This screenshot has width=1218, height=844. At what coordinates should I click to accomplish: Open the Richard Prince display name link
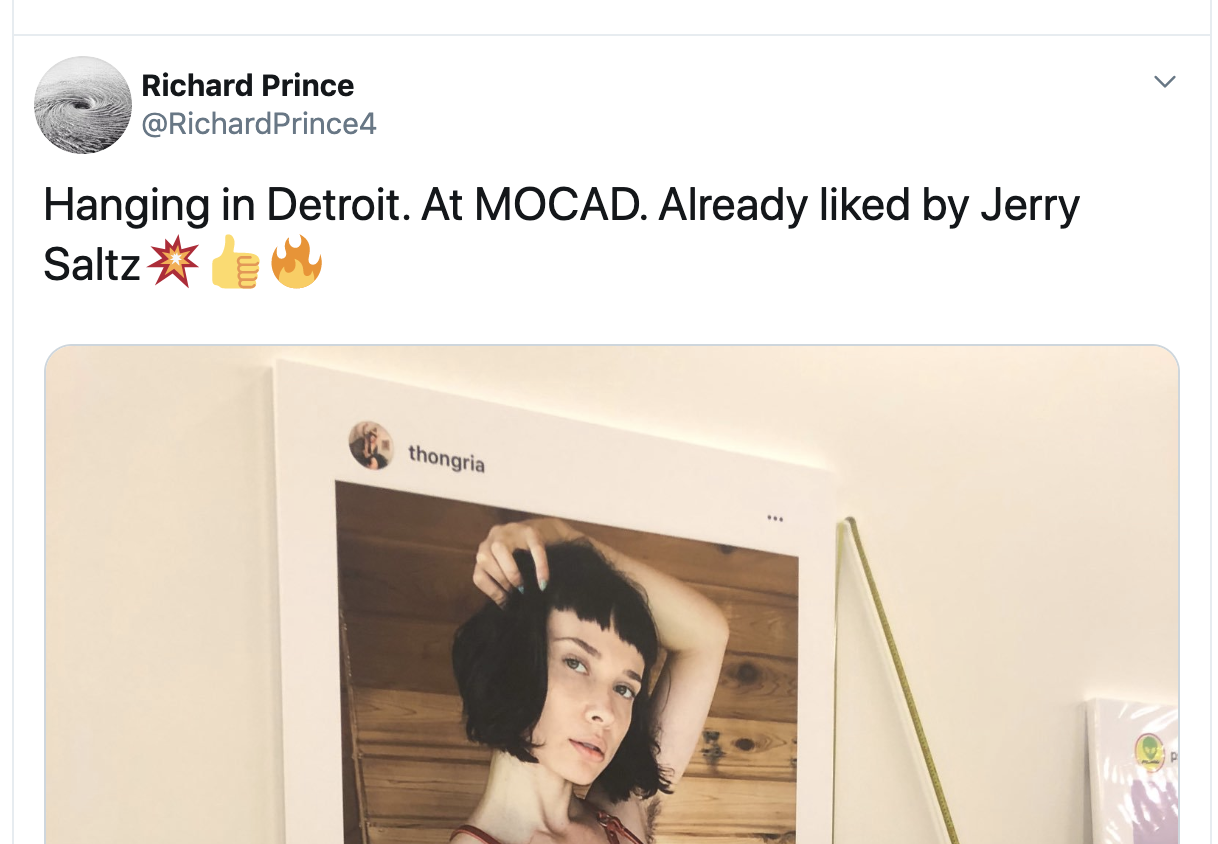tap(247, 86)
